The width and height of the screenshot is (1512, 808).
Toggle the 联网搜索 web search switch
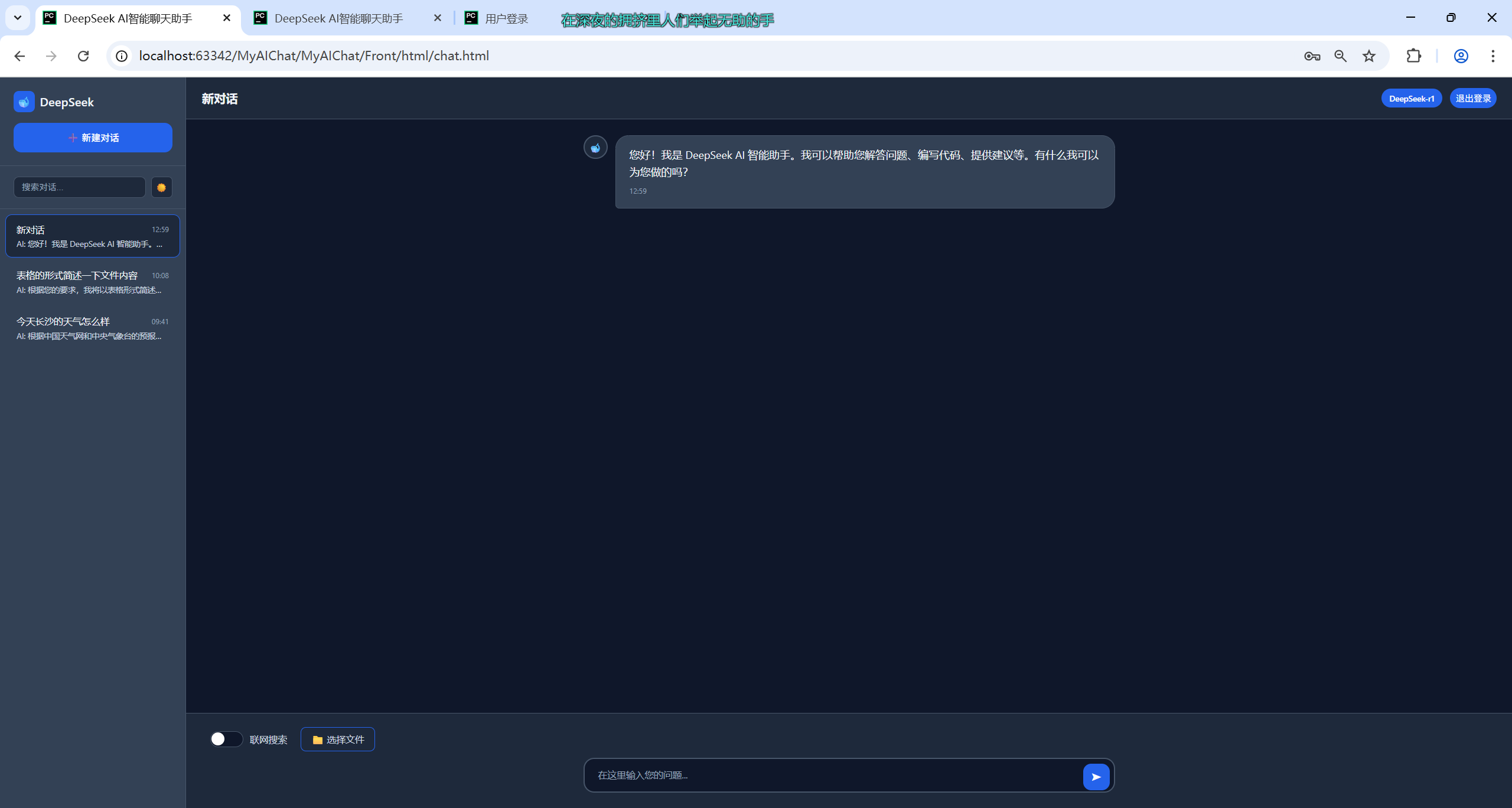226,739
